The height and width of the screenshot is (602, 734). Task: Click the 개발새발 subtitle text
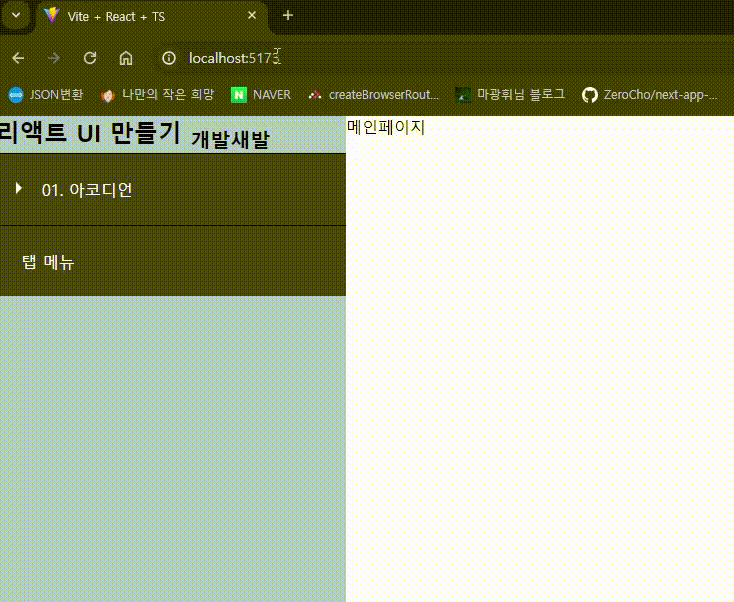pos(230,139)
